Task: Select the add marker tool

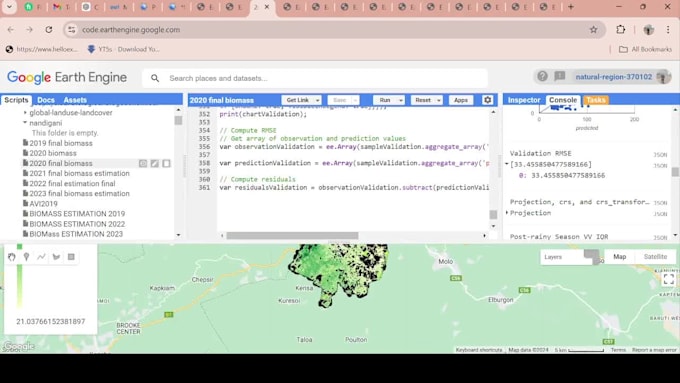Action: click(x=26, y=257)
